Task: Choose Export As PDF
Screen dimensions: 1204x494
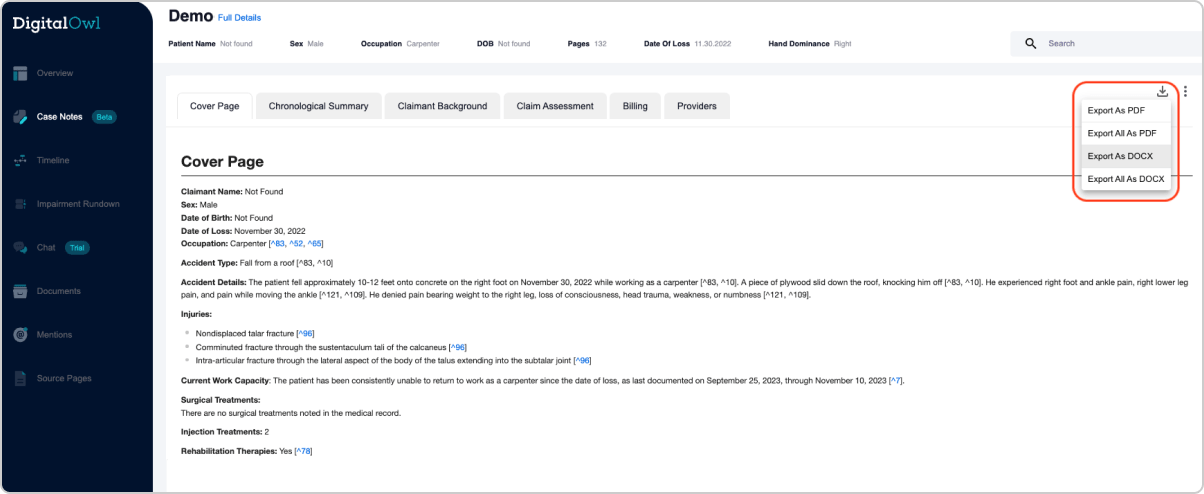Action: (1126, 110)
